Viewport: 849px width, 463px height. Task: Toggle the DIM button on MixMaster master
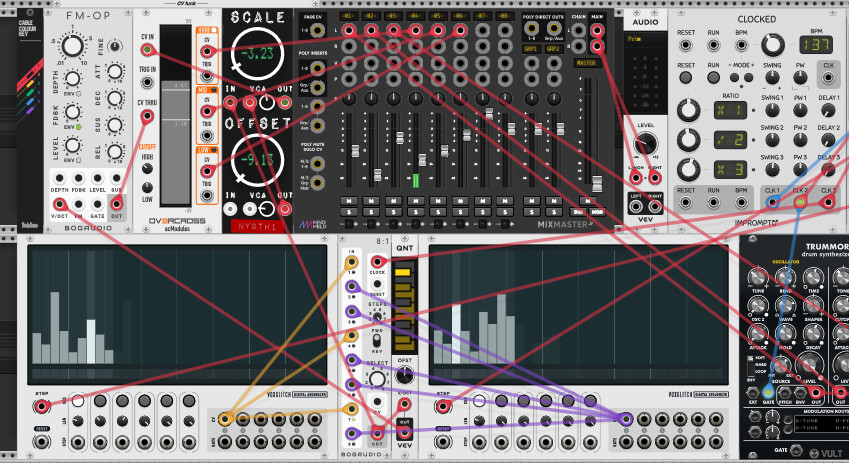pos(579,212)
